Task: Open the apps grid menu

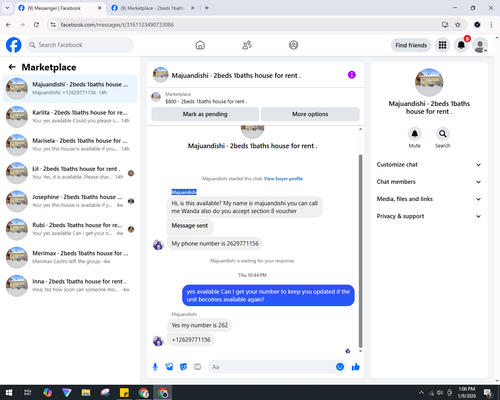Action: point(442,45)
